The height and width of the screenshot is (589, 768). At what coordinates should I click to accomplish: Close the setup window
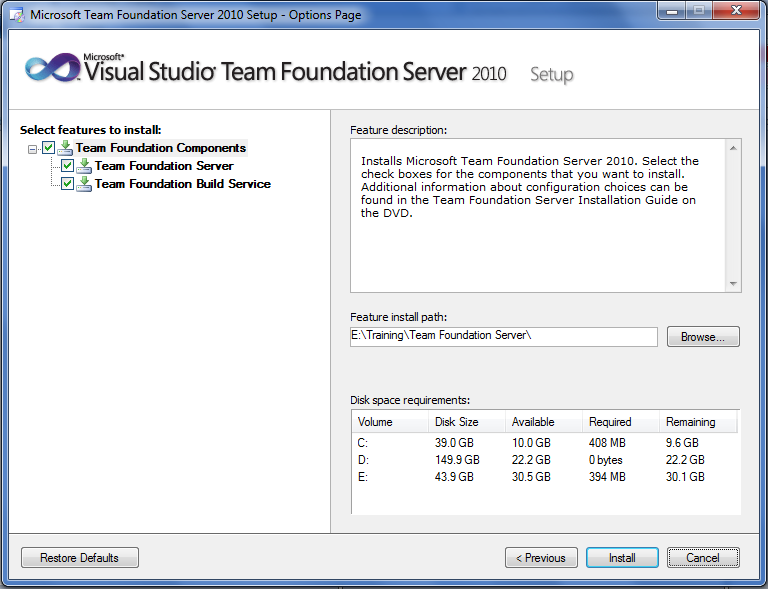(x=736, y=11)
